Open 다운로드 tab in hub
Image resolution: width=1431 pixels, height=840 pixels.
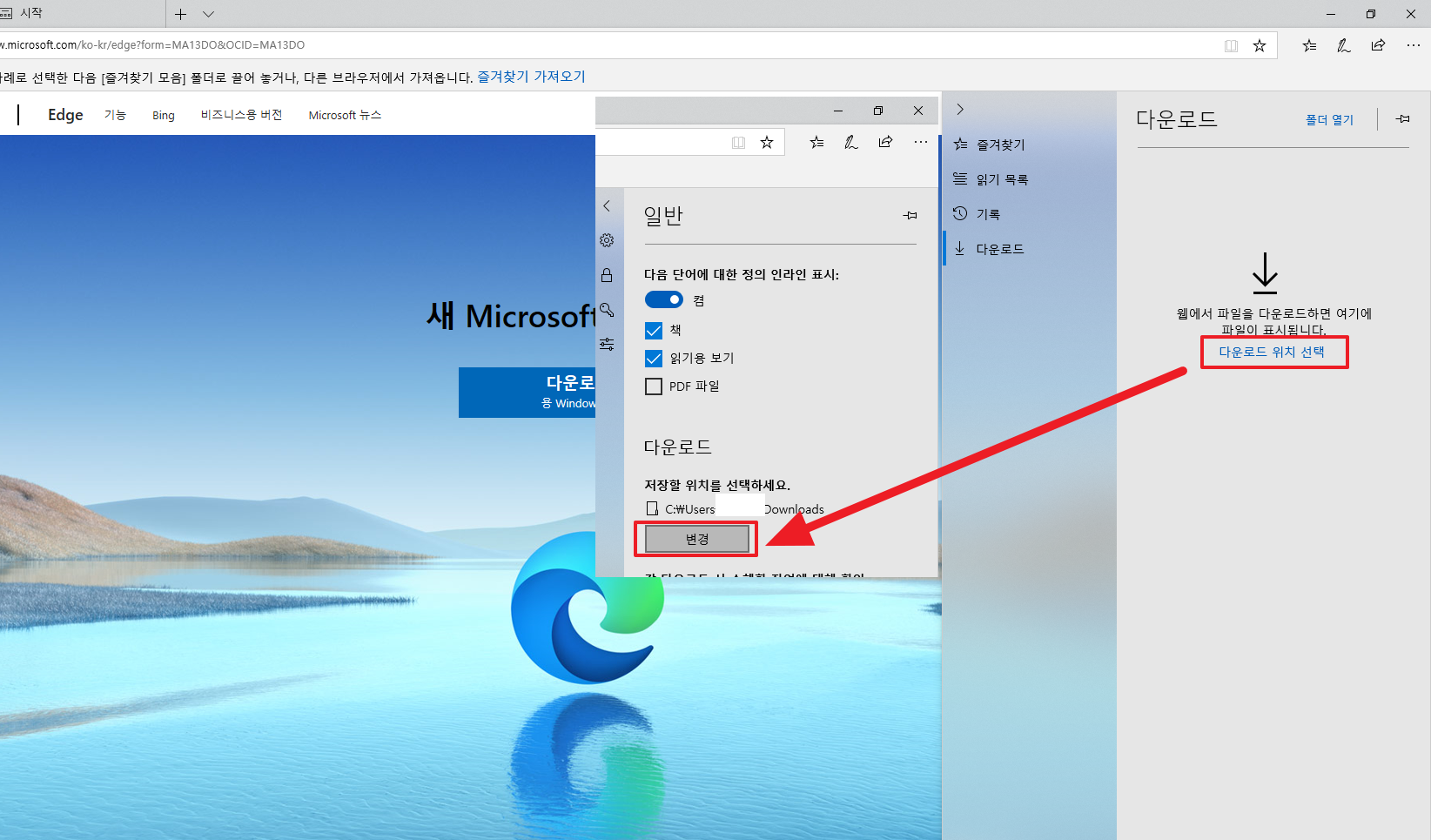click(1030, 249)
